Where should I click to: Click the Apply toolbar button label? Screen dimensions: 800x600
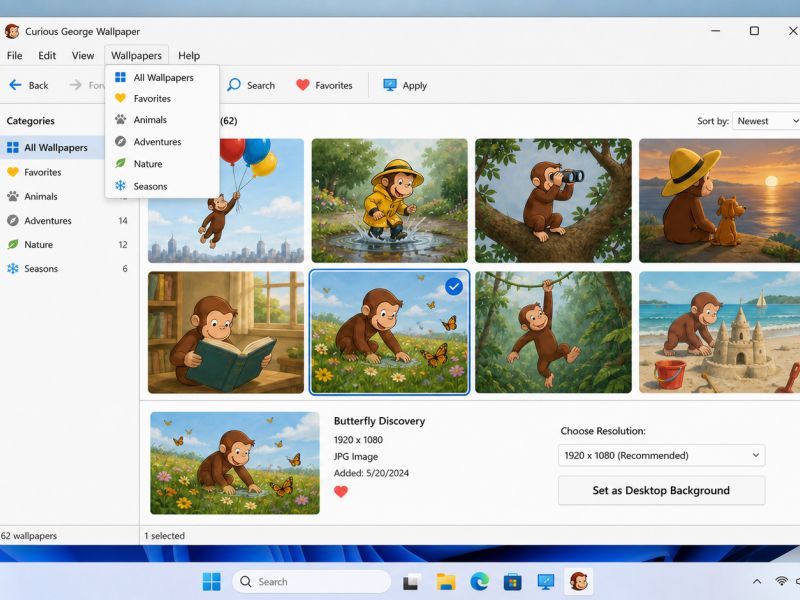(414, 85)
